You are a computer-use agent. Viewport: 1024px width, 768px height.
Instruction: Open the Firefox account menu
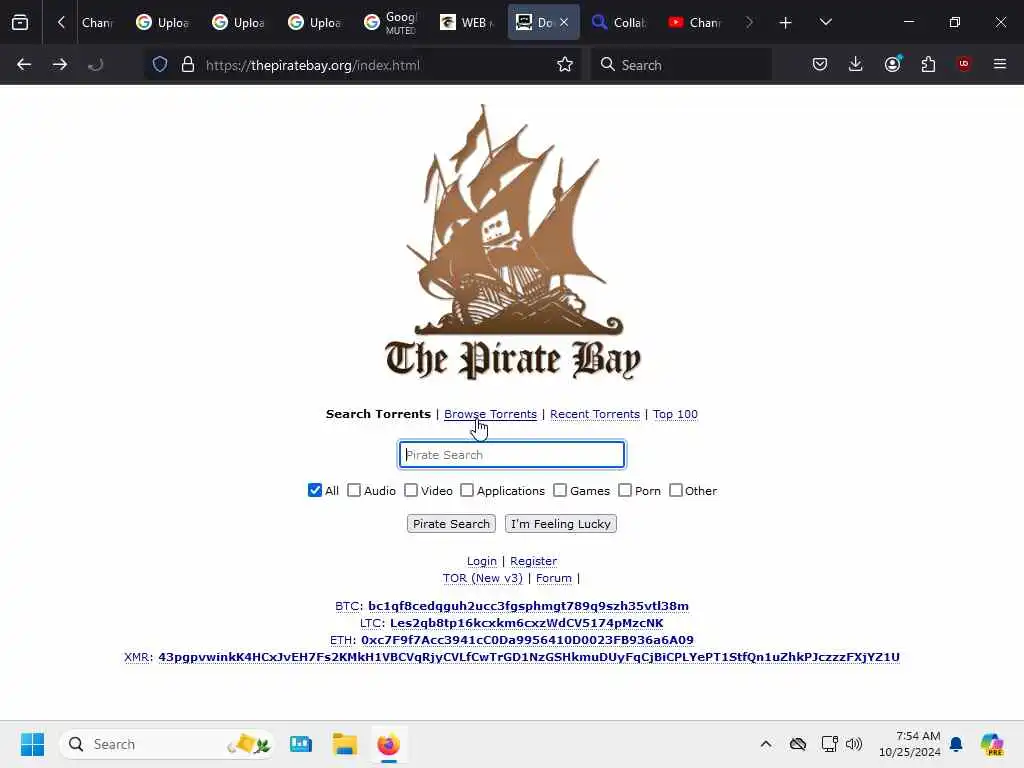click(x=892, y=64)
